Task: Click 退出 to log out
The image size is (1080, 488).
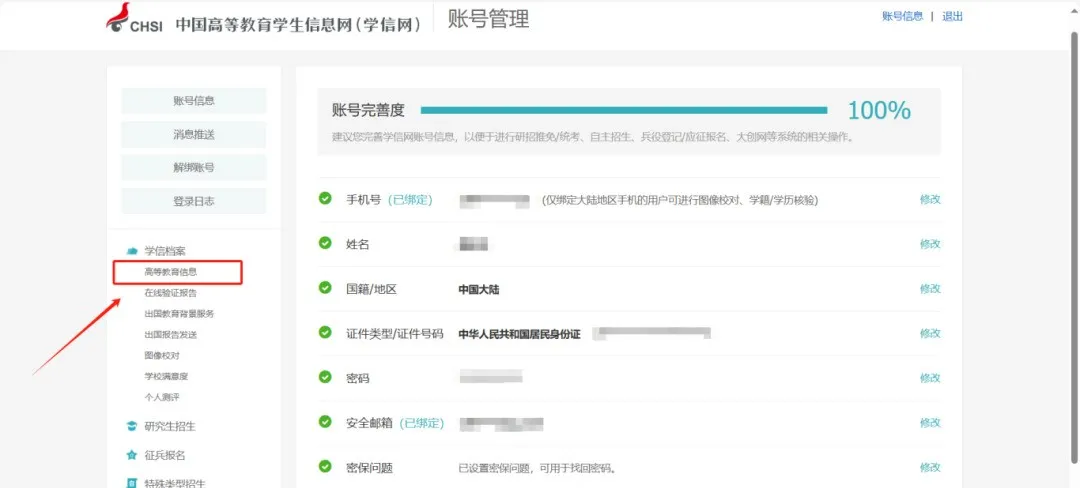Action: pos(953,17)
